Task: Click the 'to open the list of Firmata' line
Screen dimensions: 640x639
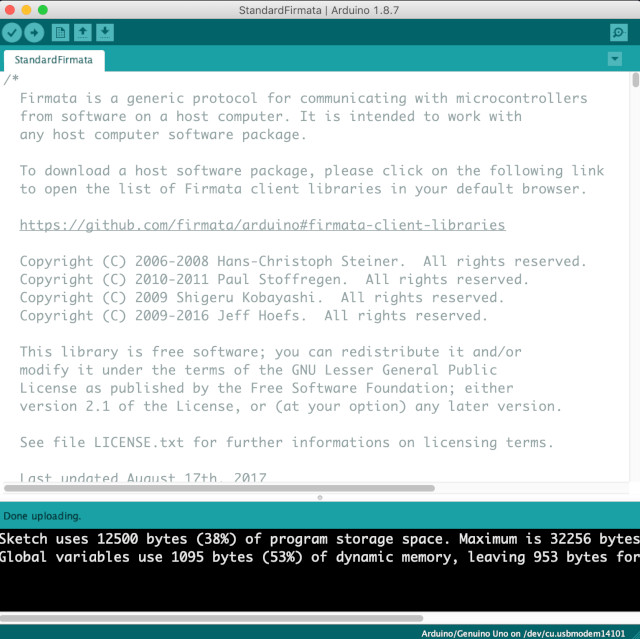Action: tap(303, 189)
